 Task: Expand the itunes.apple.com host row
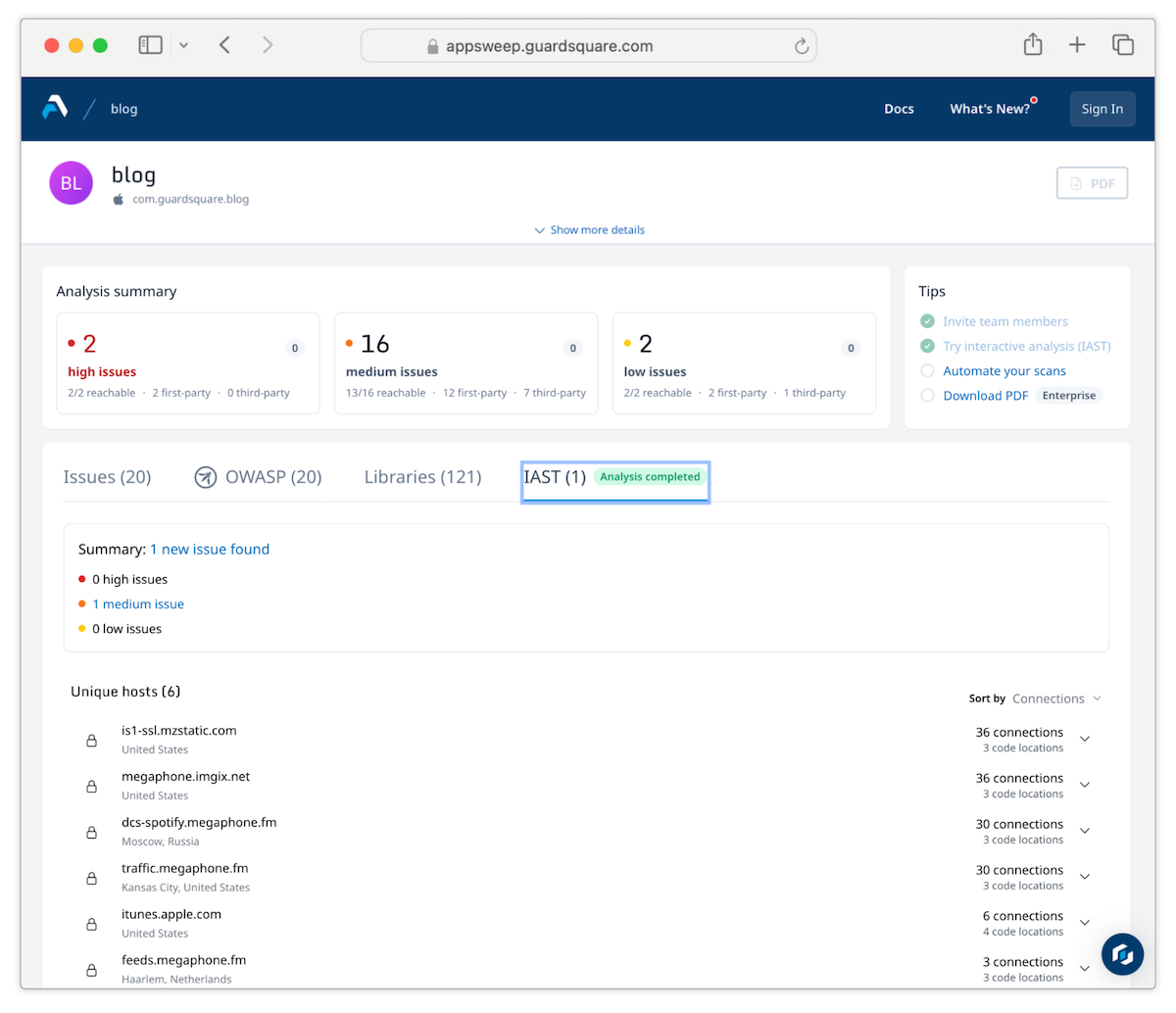pyautogui.click(x=1085, y=923)
